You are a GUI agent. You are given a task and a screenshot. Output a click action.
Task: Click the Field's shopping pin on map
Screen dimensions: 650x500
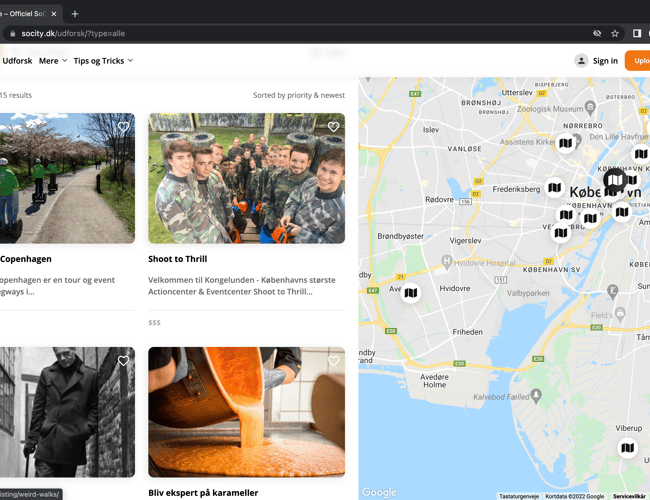pos(620,313)
